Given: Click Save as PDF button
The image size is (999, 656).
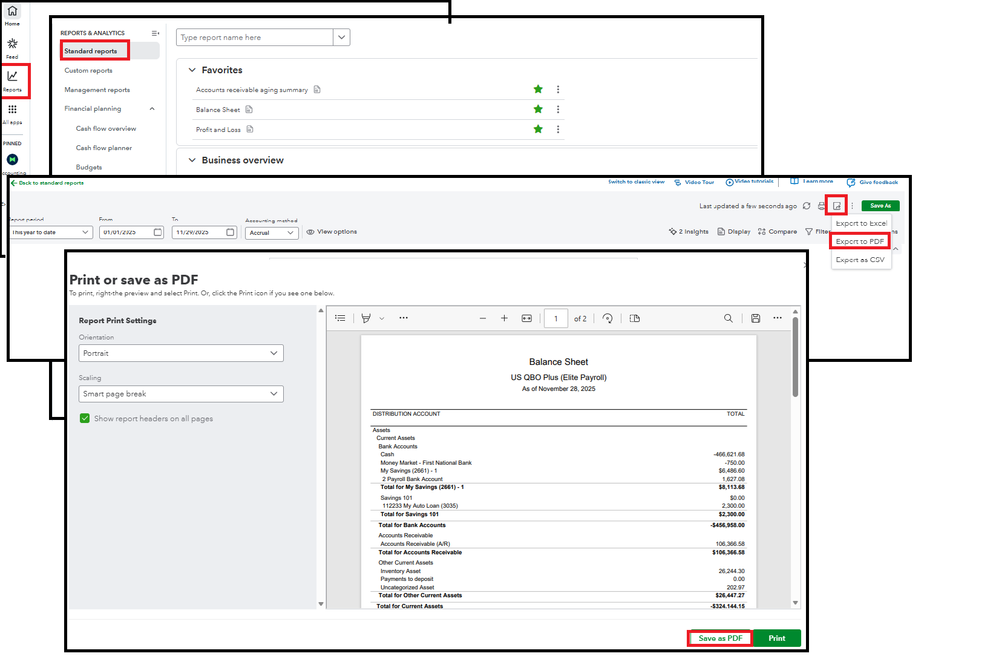Looking at the screenshot, I should (x=720, y=638).
